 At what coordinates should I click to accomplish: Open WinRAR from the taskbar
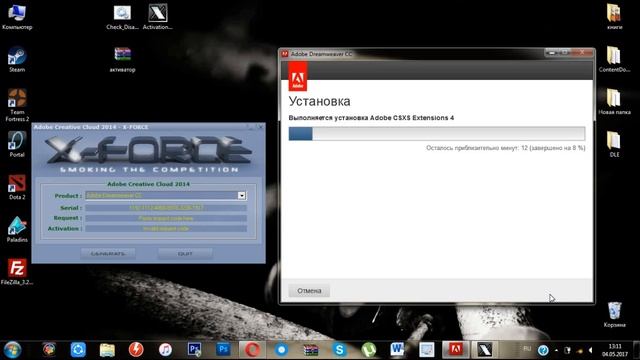coord(311,350)
